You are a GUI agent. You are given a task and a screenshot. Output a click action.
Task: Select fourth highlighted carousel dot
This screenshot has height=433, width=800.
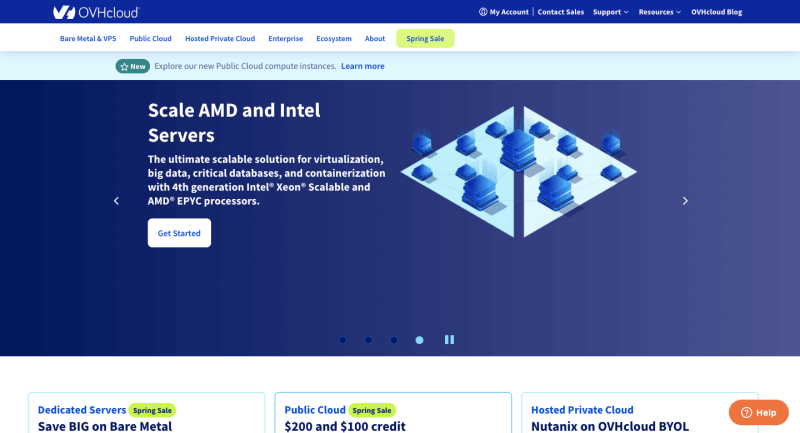(419, 340)
